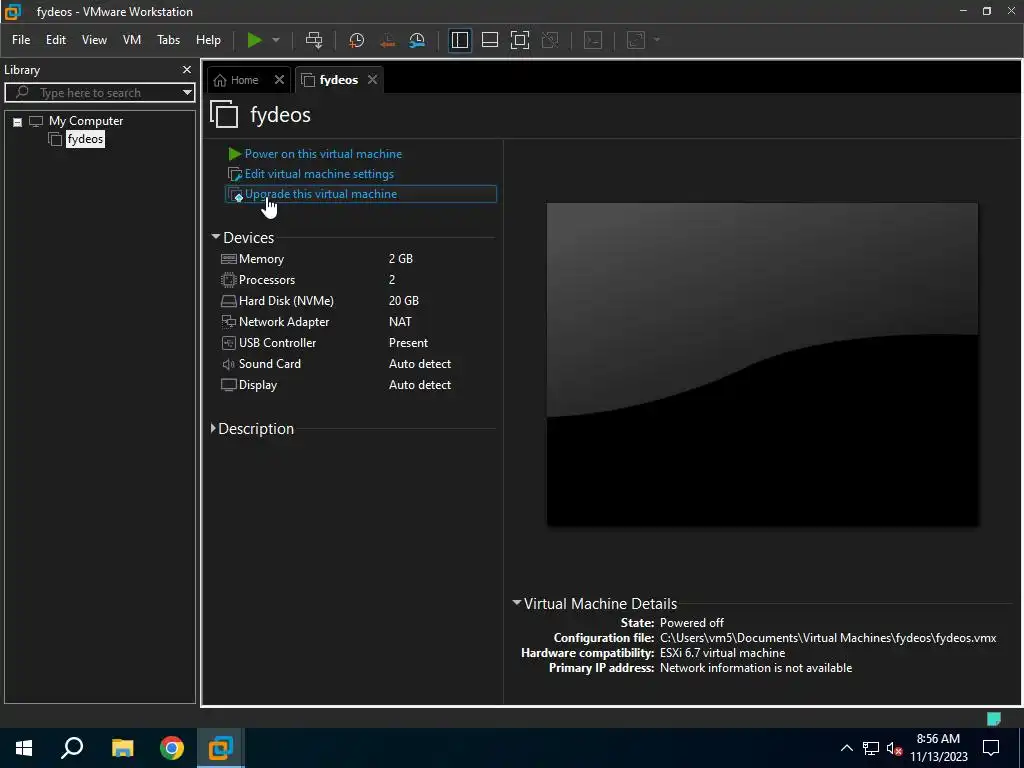Click the Sound Card speaker icon

[229, 364]
